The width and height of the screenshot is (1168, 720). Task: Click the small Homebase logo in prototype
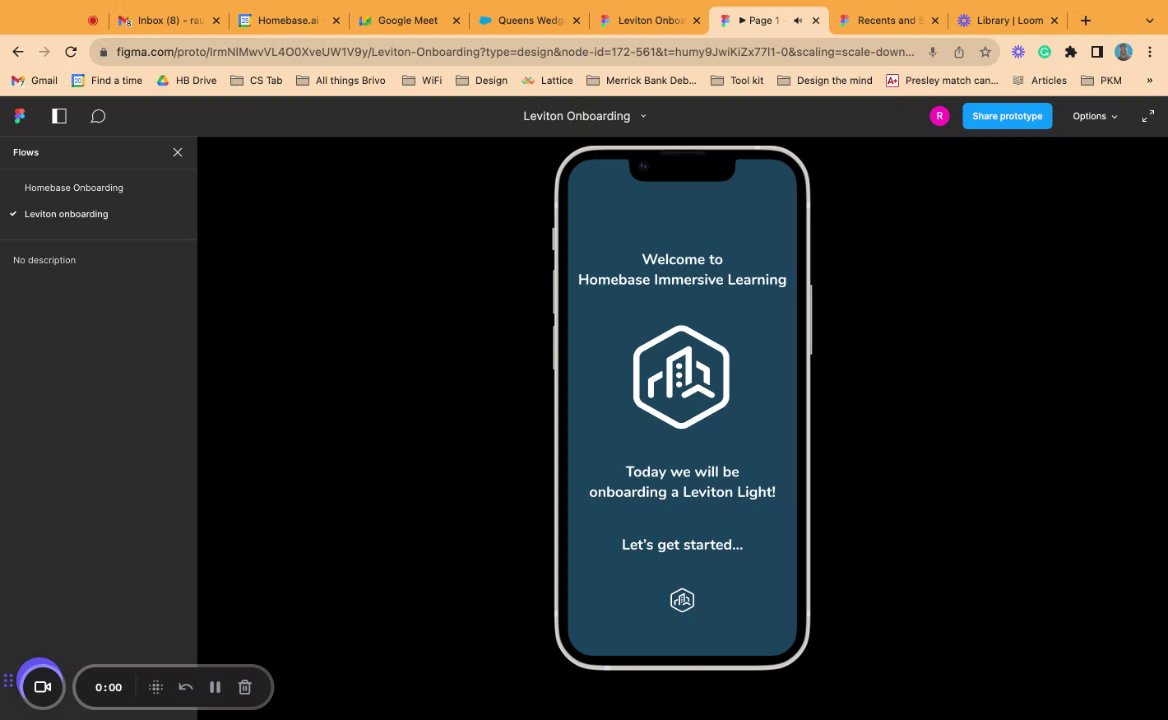682,599
